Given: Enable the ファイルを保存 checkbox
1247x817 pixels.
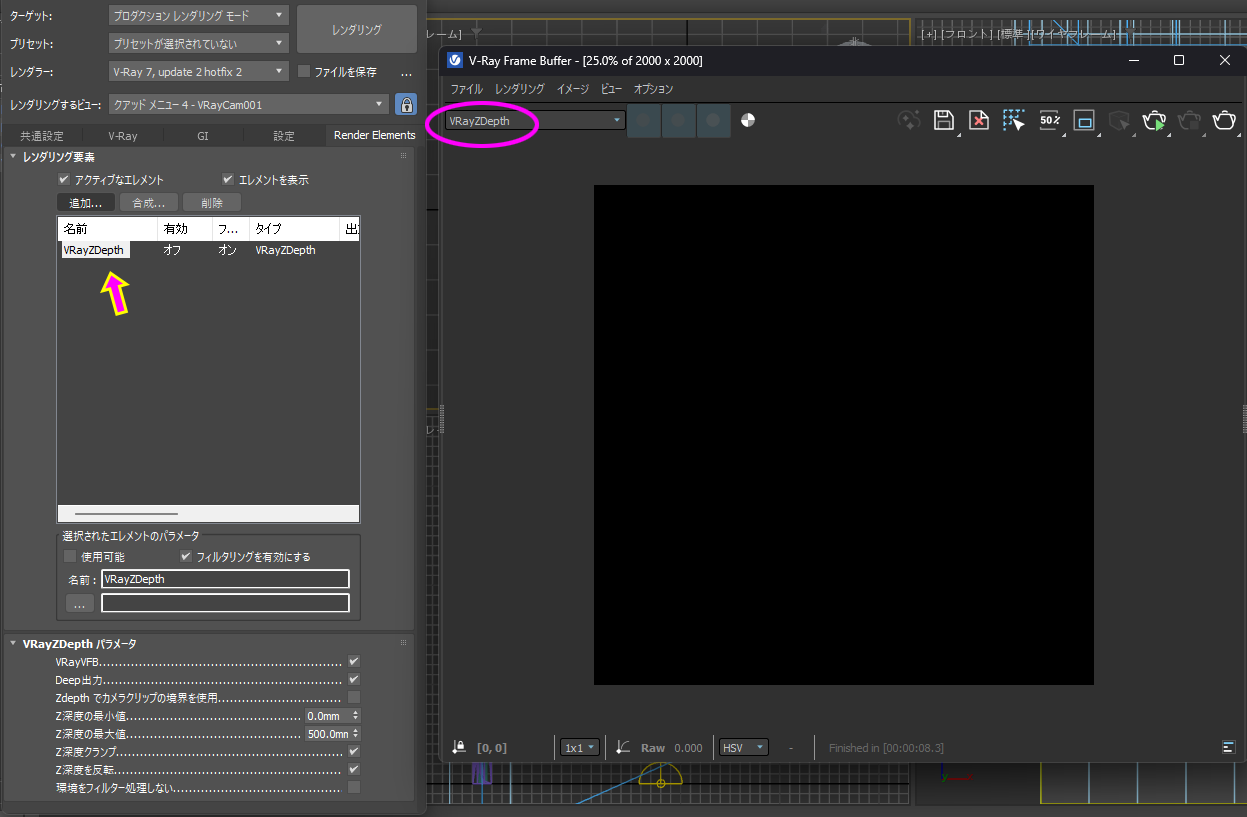Looking at the screenshot, I should (x=305, y=72).
